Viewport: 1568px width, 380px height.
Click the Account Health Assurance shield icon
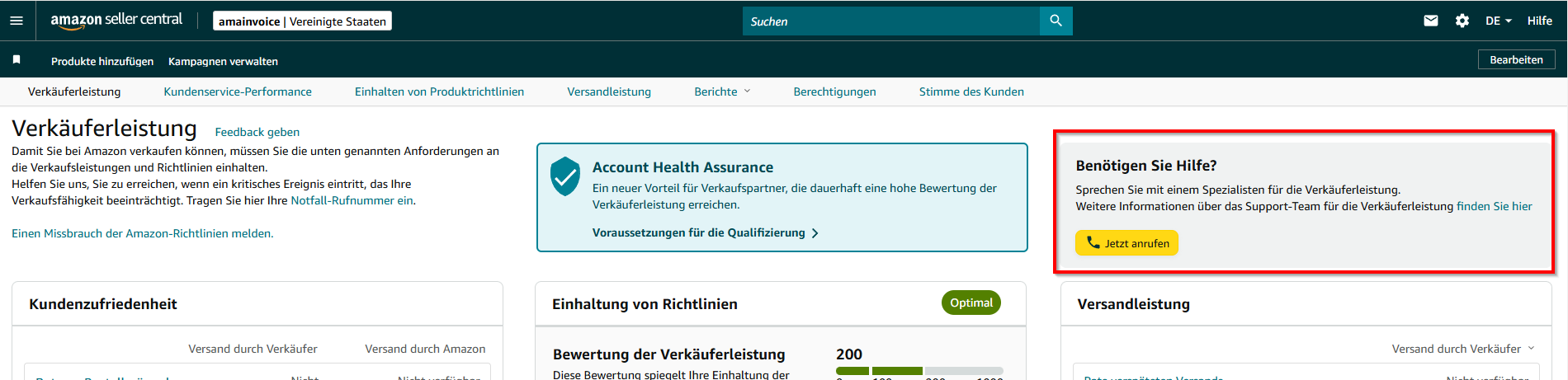point(565,176)
